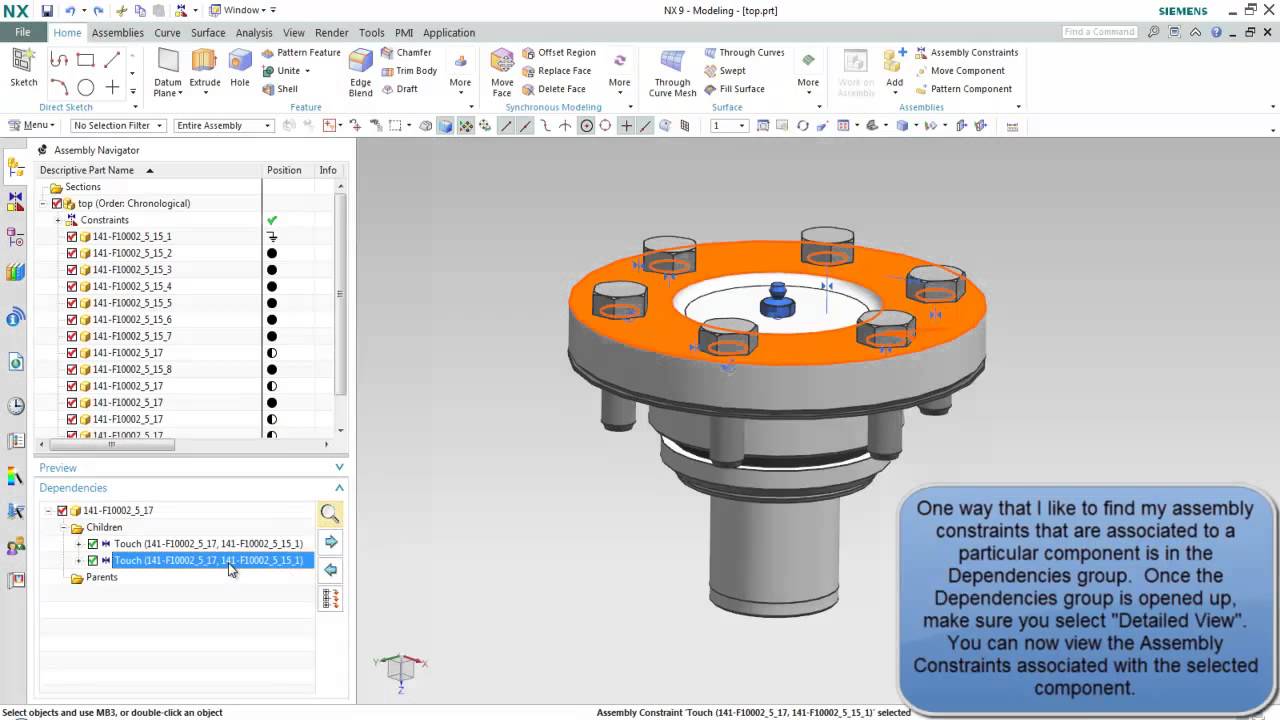This screenshot has width=1280, height=720.
Task: Open the PMI tab
Action: [404, 33]
